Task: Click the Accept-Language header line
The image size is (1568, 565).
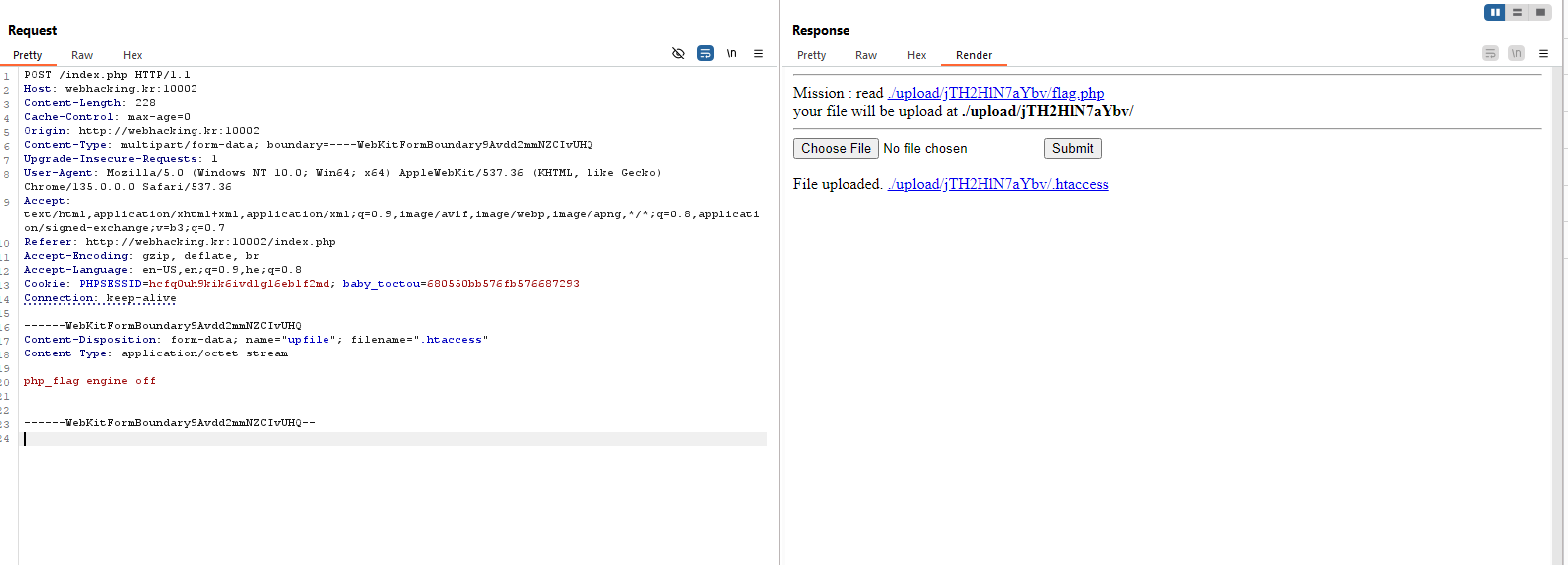Action: 163,270
